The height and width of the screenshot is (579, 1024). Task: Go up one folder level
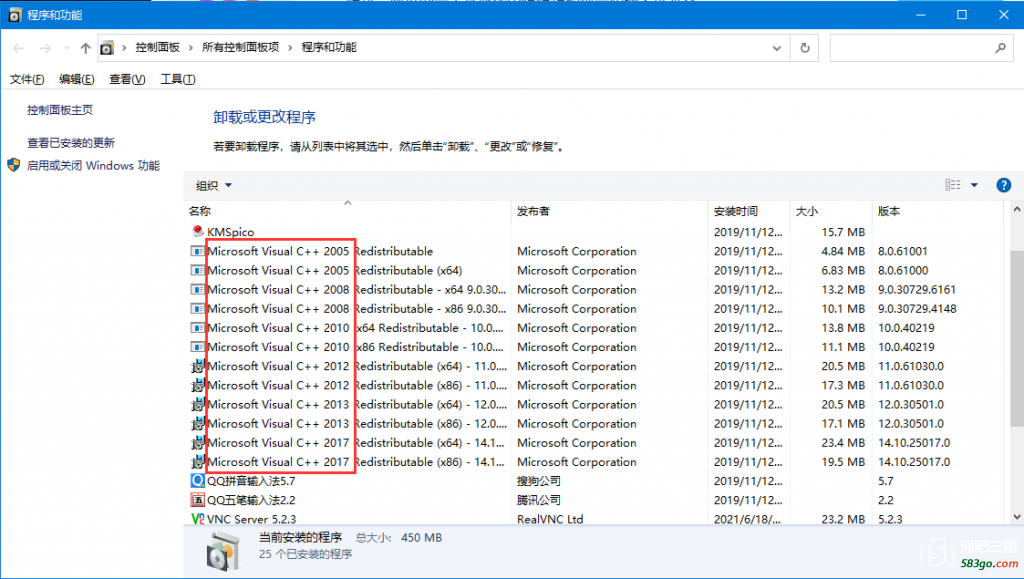pyautogui.click(x=86, y=48)
